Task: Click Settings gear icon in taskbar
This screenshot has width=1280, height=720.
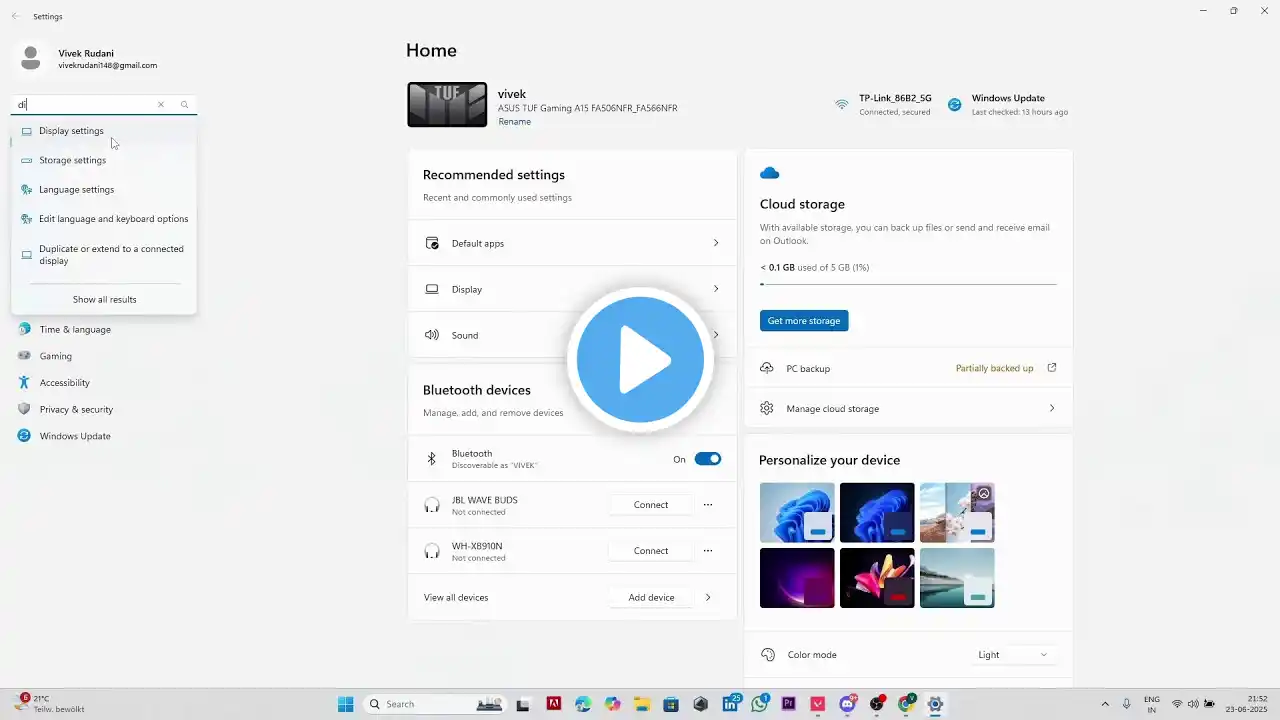Action: [x=935, y=704]
